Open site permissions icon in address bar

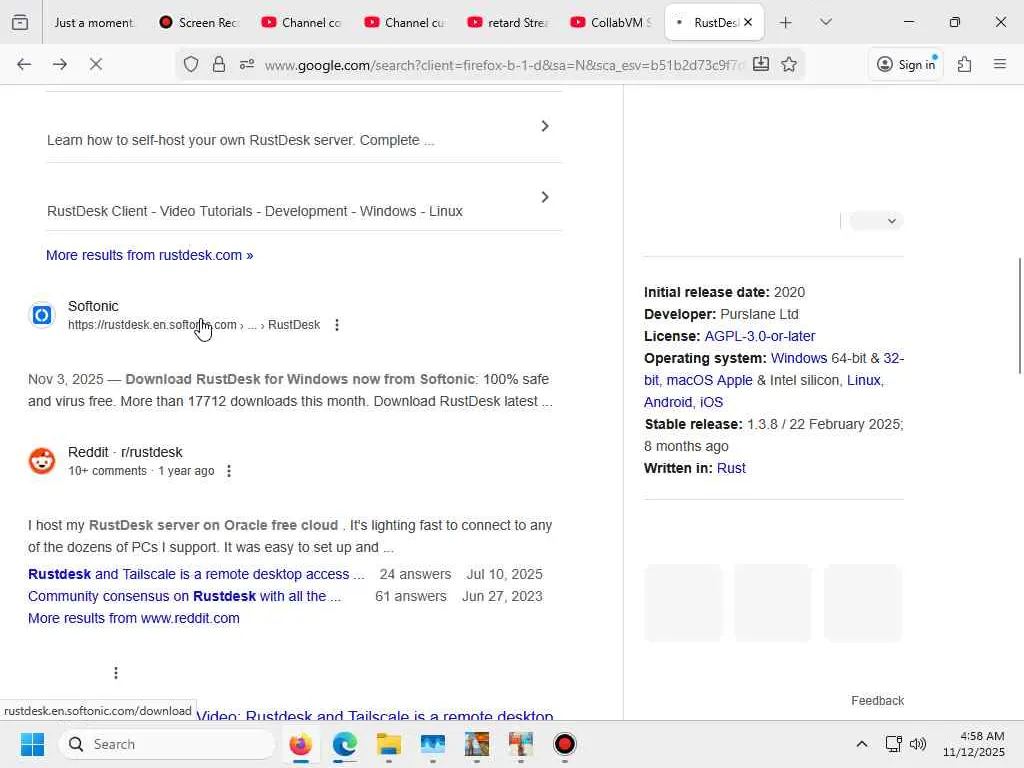[247, 64]
